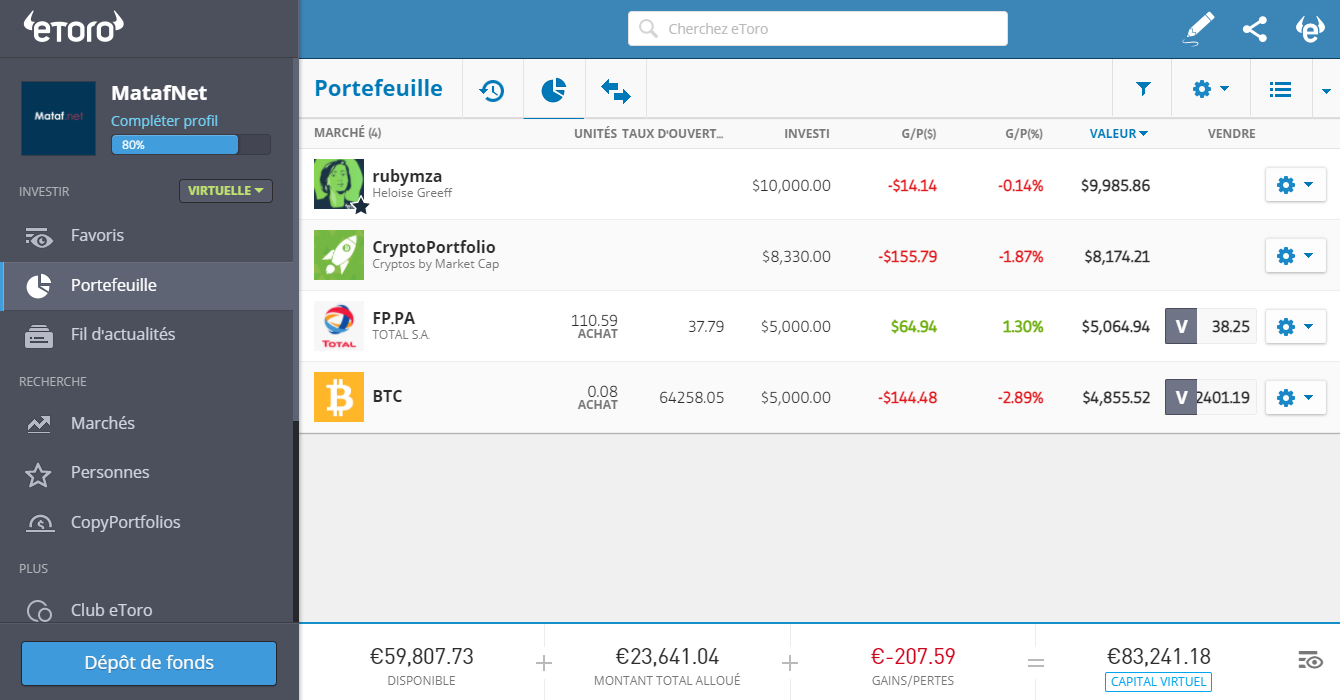Open the BTC instrument name

(387, 396)
